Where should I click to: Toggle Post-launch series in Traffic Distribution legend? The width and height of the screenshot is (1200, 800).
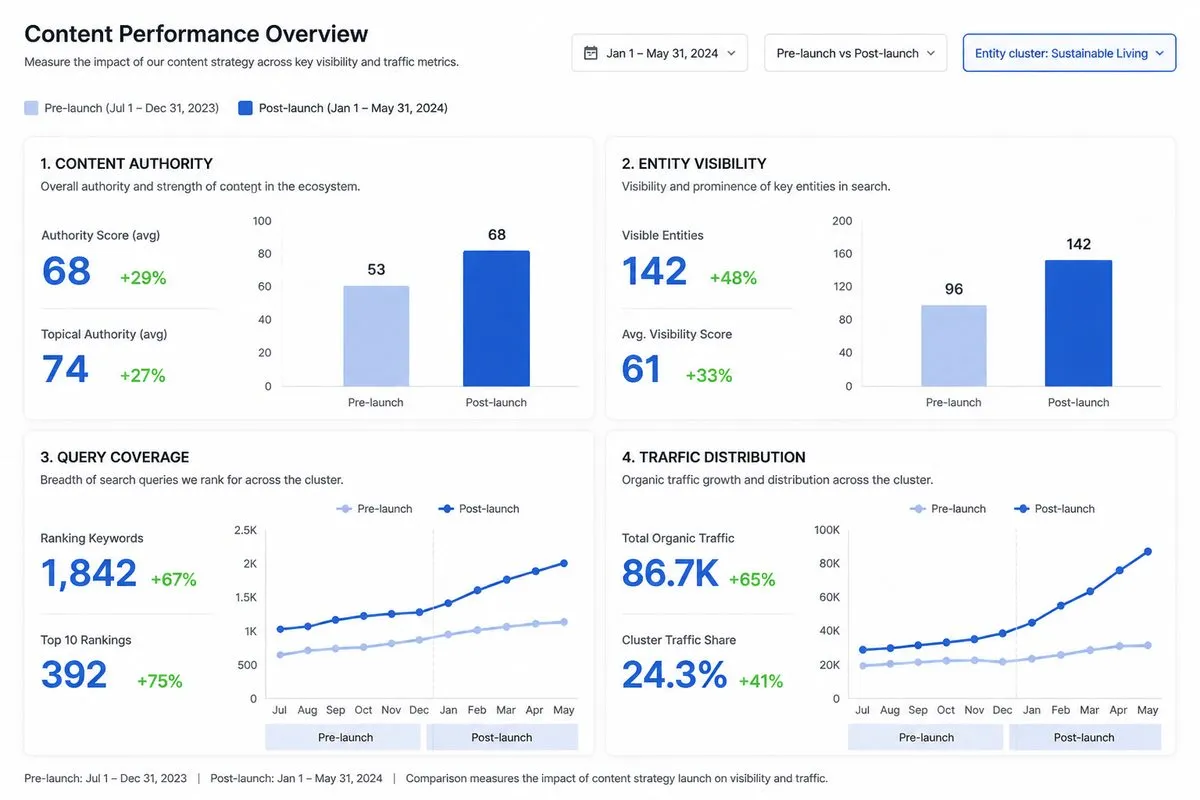pos(1054,509)
